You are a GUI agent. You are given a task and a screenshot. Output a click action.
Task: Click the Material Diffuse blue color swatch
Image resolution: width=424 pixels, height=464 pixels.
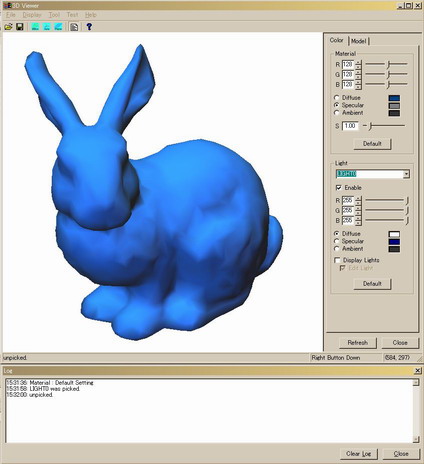pyautogui.click(x=394, y=98)
